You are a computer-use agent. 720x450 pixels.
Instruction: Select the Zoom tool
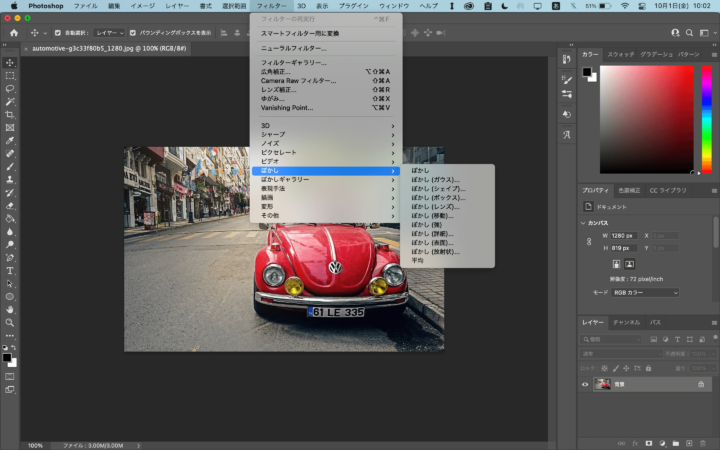click(10, 322)
